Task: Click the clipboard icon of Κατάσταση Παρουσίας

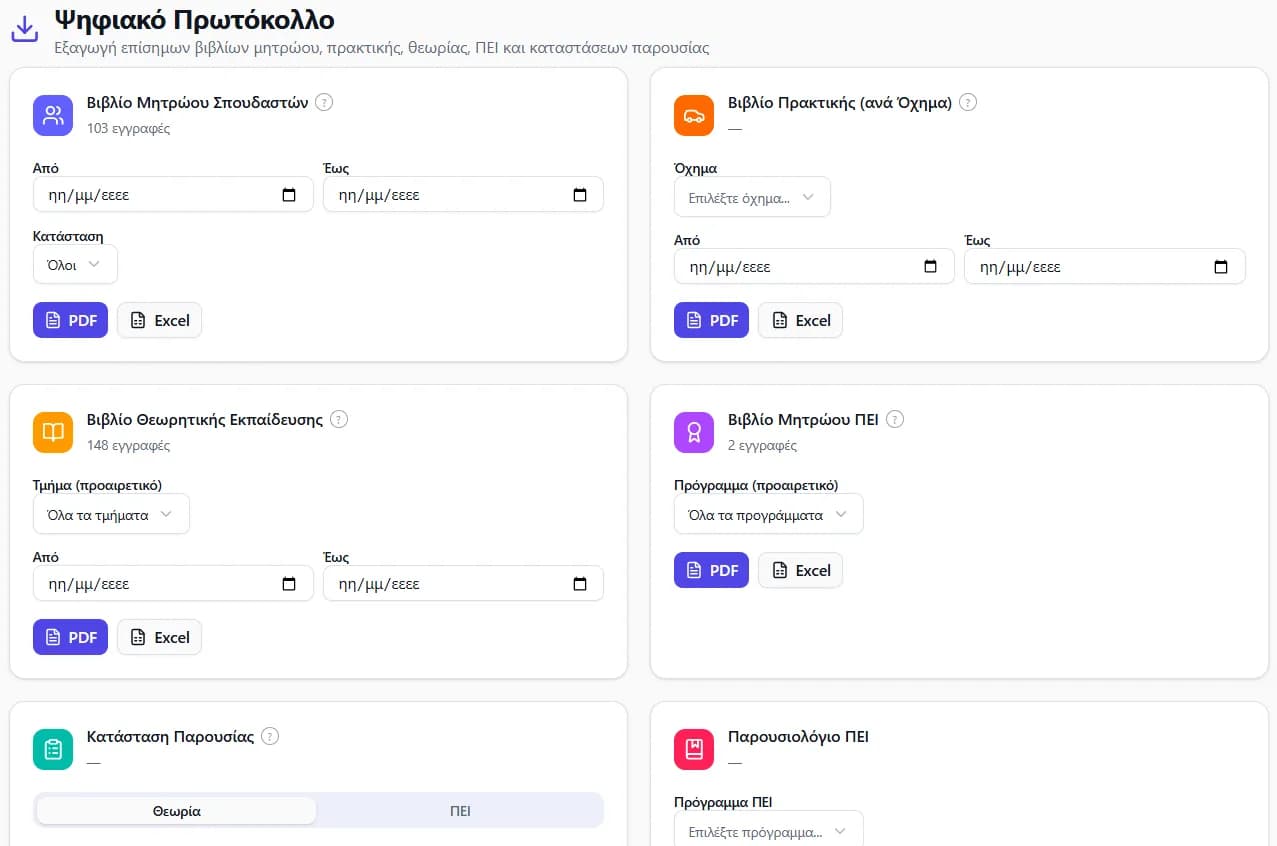Action: point(53,749)
